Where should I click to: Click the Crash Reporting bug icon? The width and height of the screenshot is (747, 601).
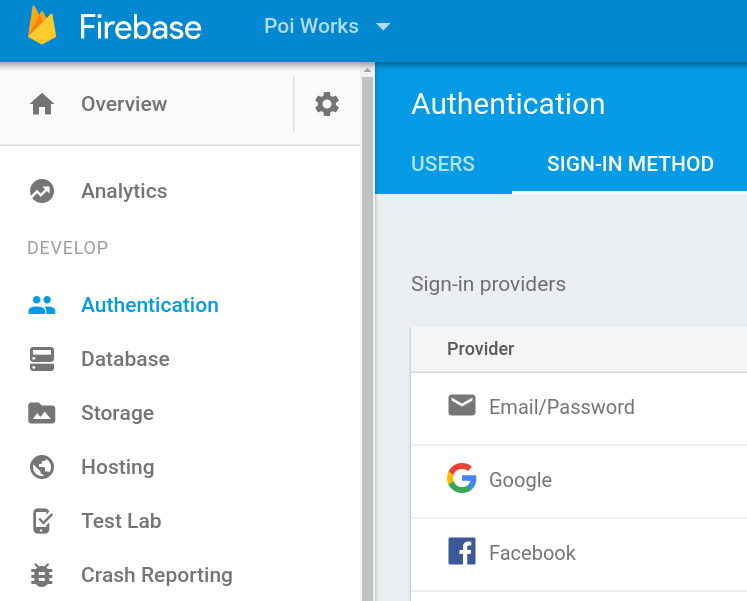pos(42,575)
